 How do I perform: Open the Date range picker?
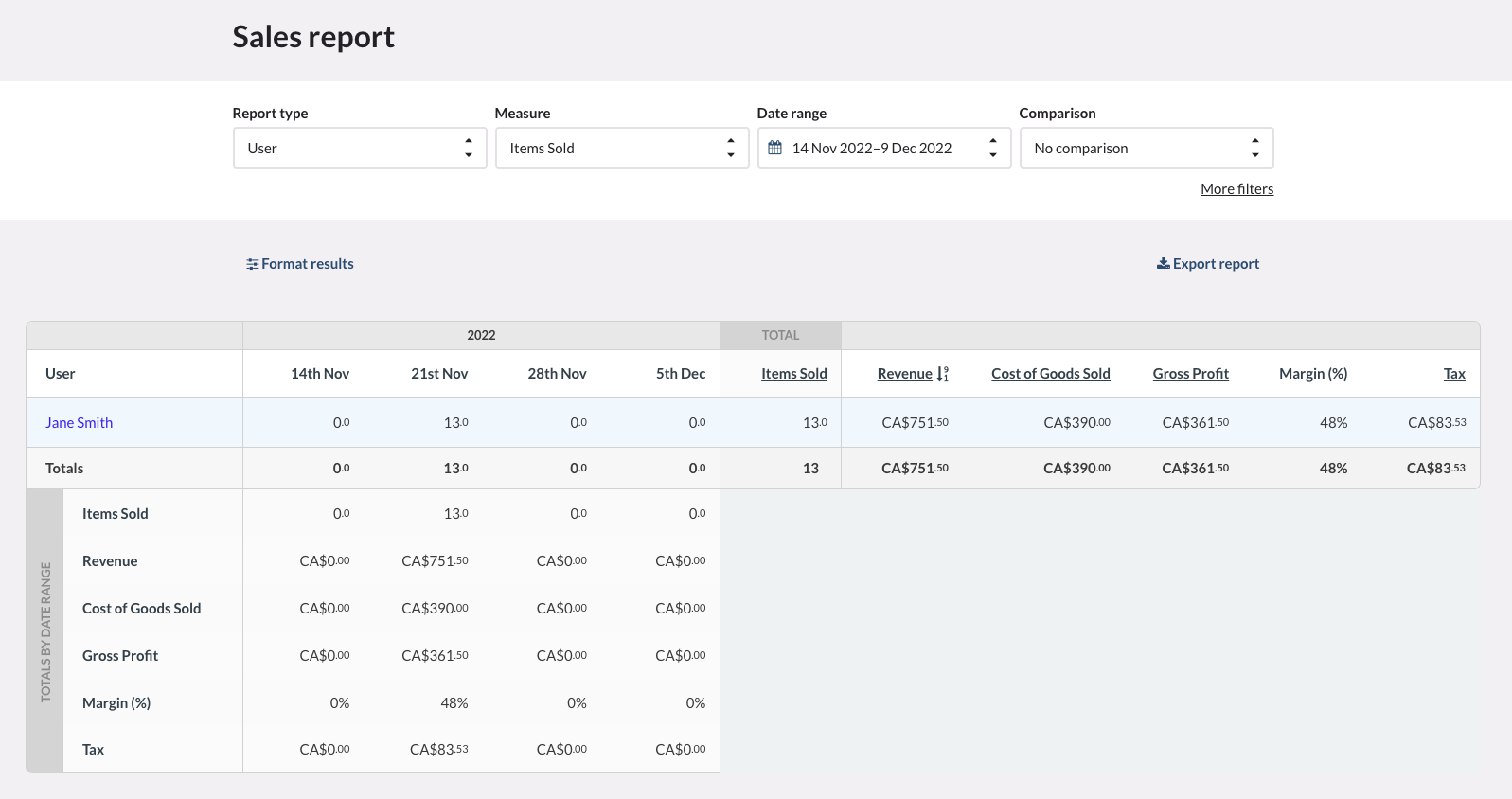tap(882, 148)
